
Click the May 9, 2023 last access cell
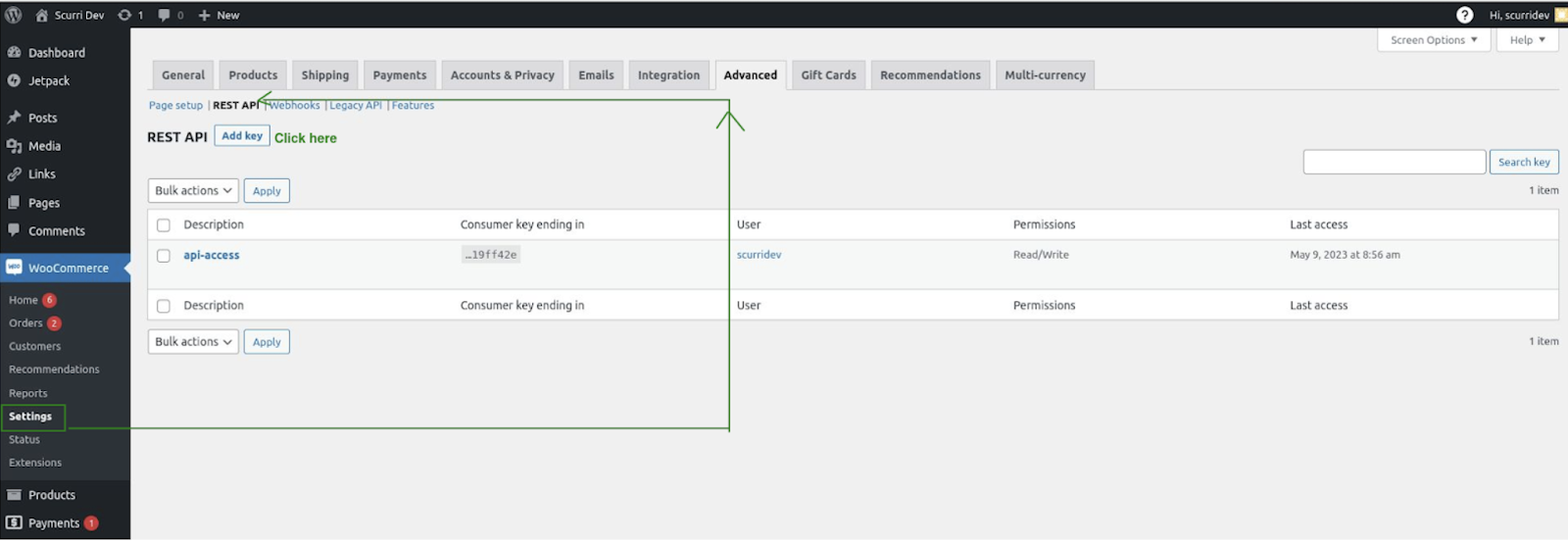point(1345,255)
